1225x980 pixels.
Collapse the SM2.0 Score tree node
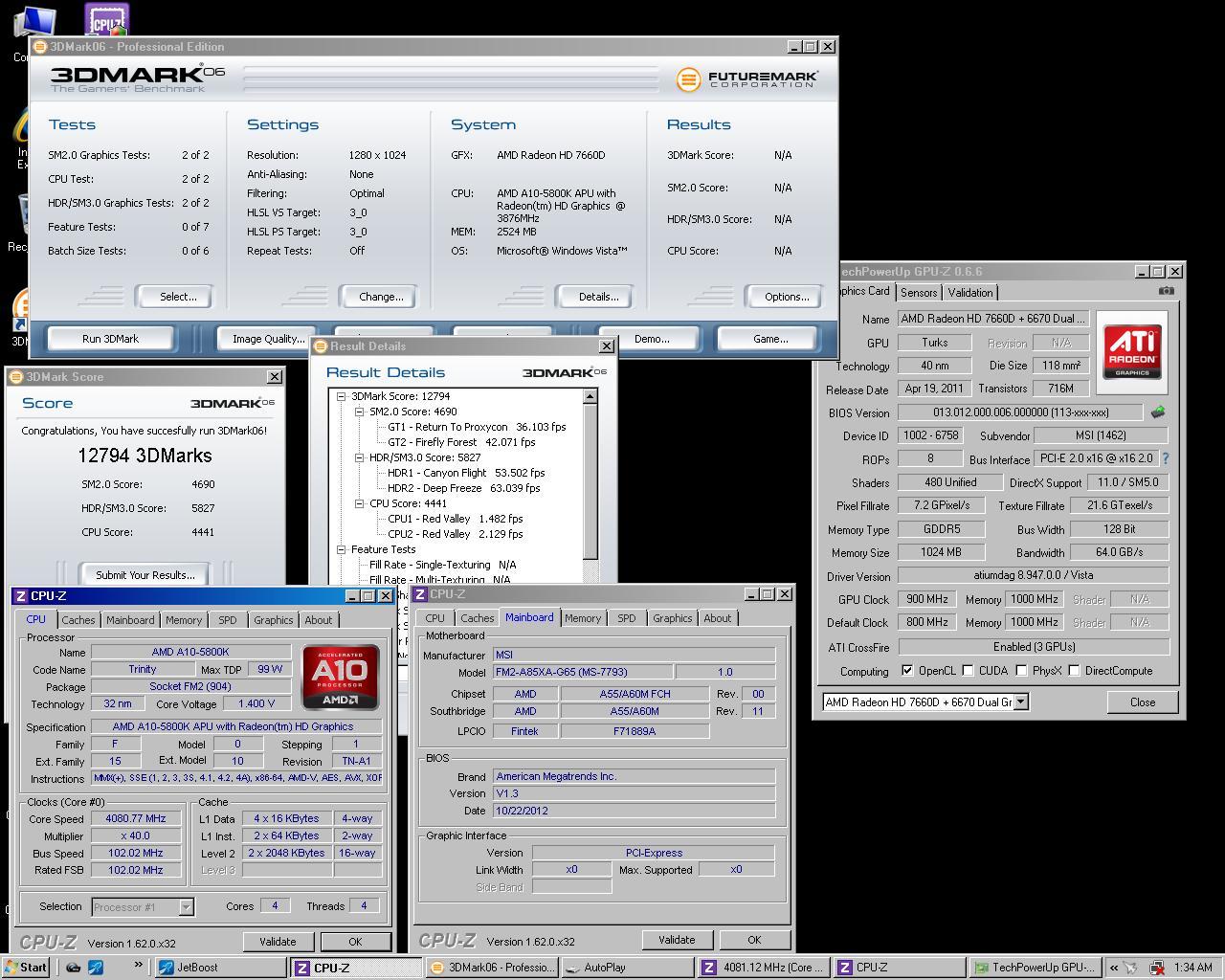360,412
